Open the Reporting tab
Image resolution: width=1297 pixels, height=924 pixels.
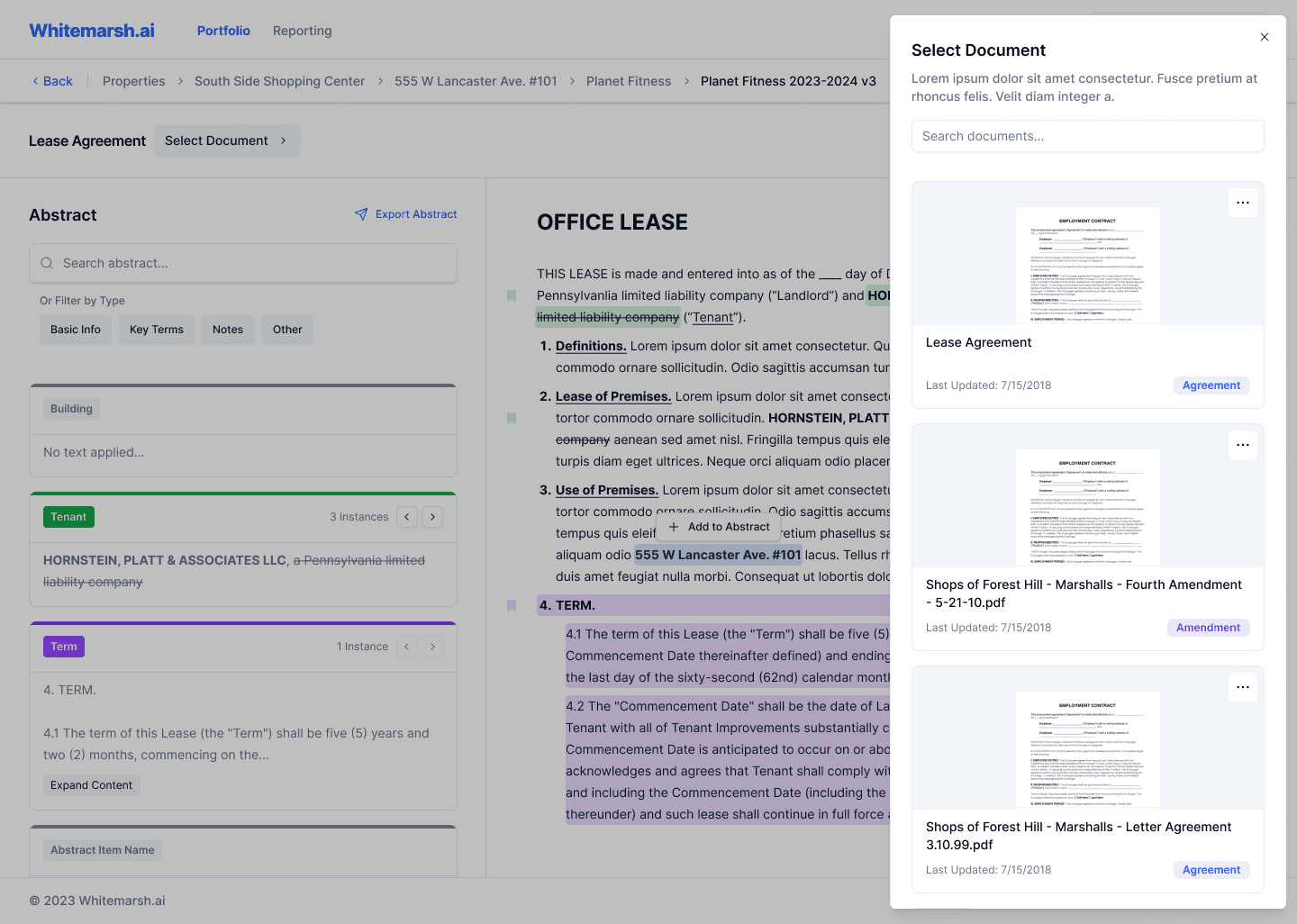(303, 31)
